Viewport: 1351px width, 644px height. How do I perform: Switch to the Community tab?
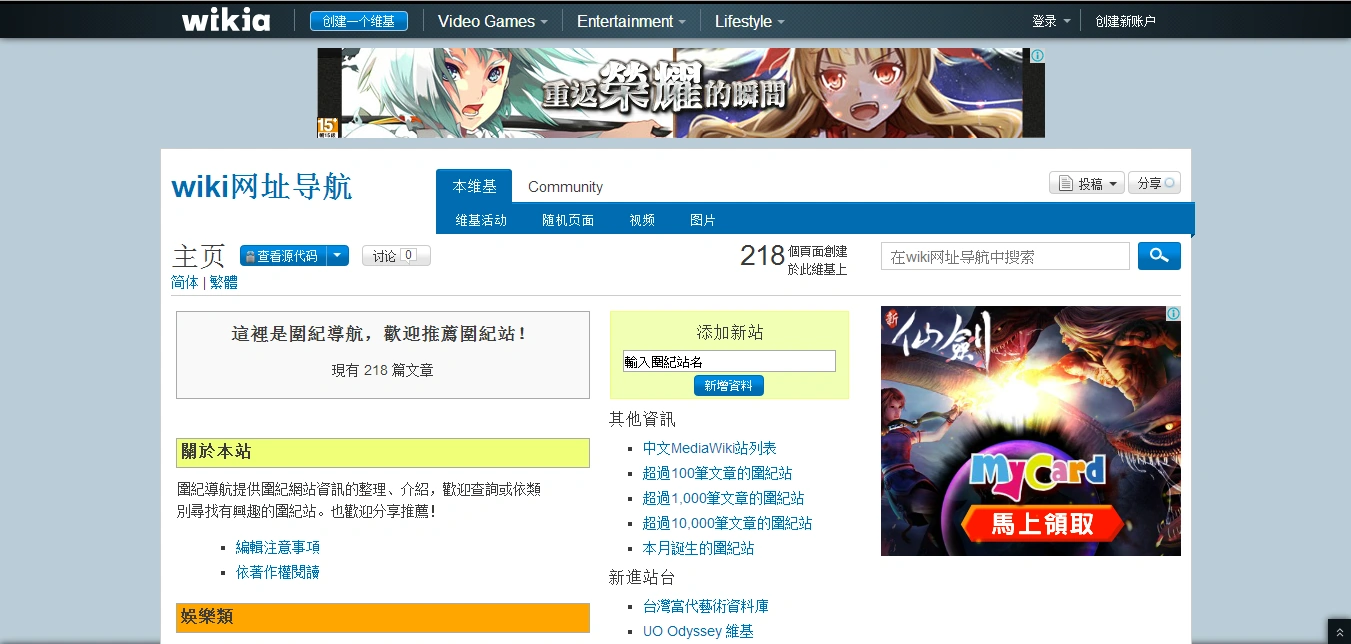click(565, 186)
